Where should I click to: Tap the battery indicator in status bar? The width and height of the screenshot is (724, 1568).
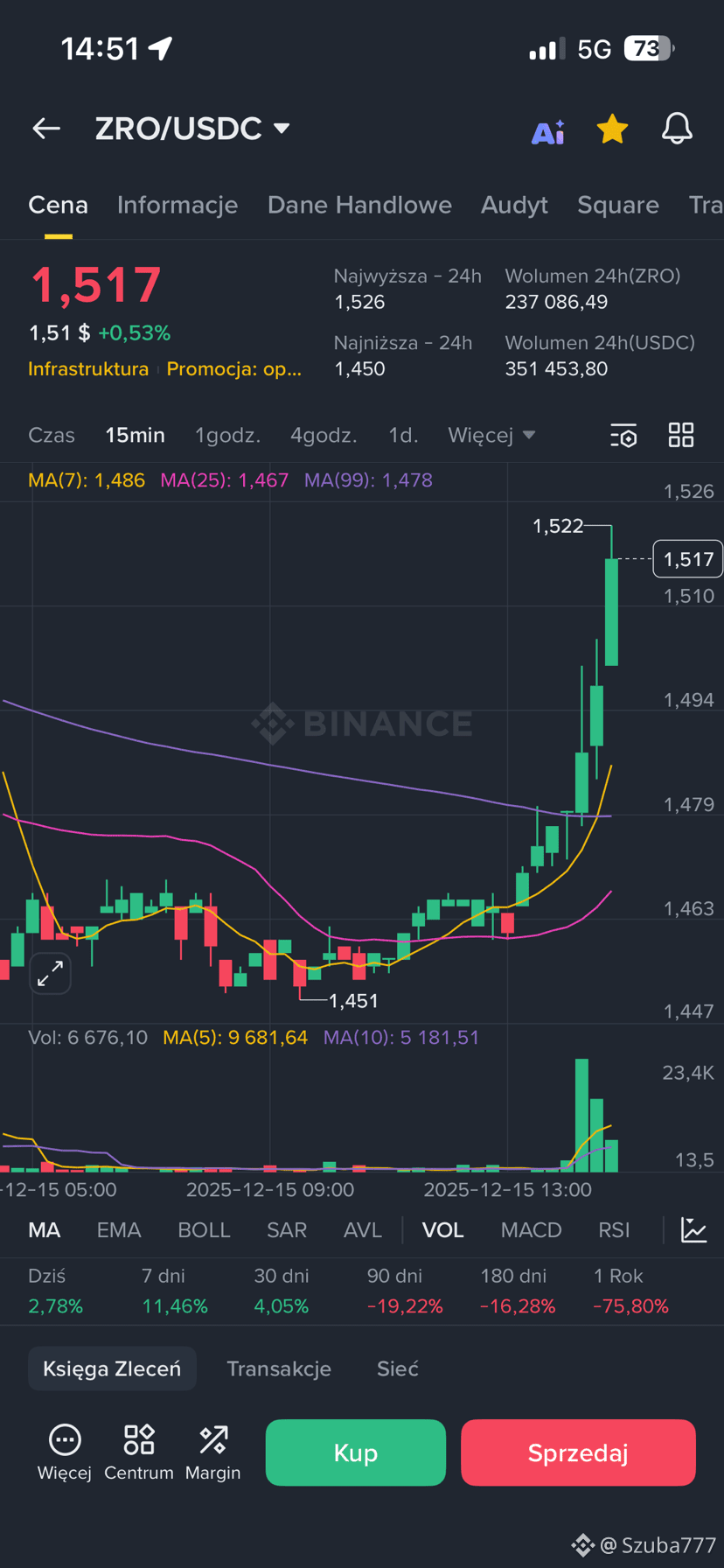click(649, 48)
